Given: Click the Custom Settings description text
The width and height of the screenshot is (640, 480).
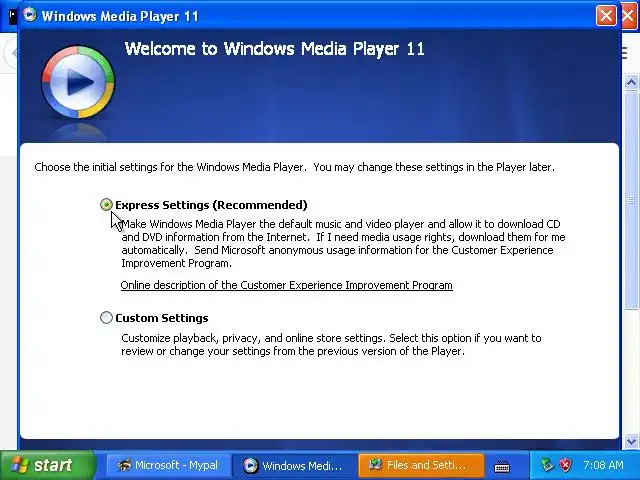Looking at the screenshot, I should click(x=331, y=344).
